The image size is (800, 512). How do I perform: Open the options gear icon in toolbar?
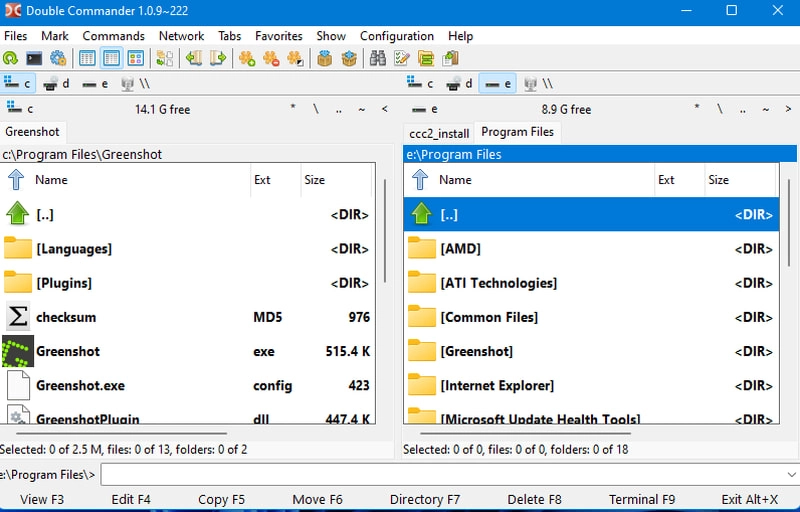point(59,59)
